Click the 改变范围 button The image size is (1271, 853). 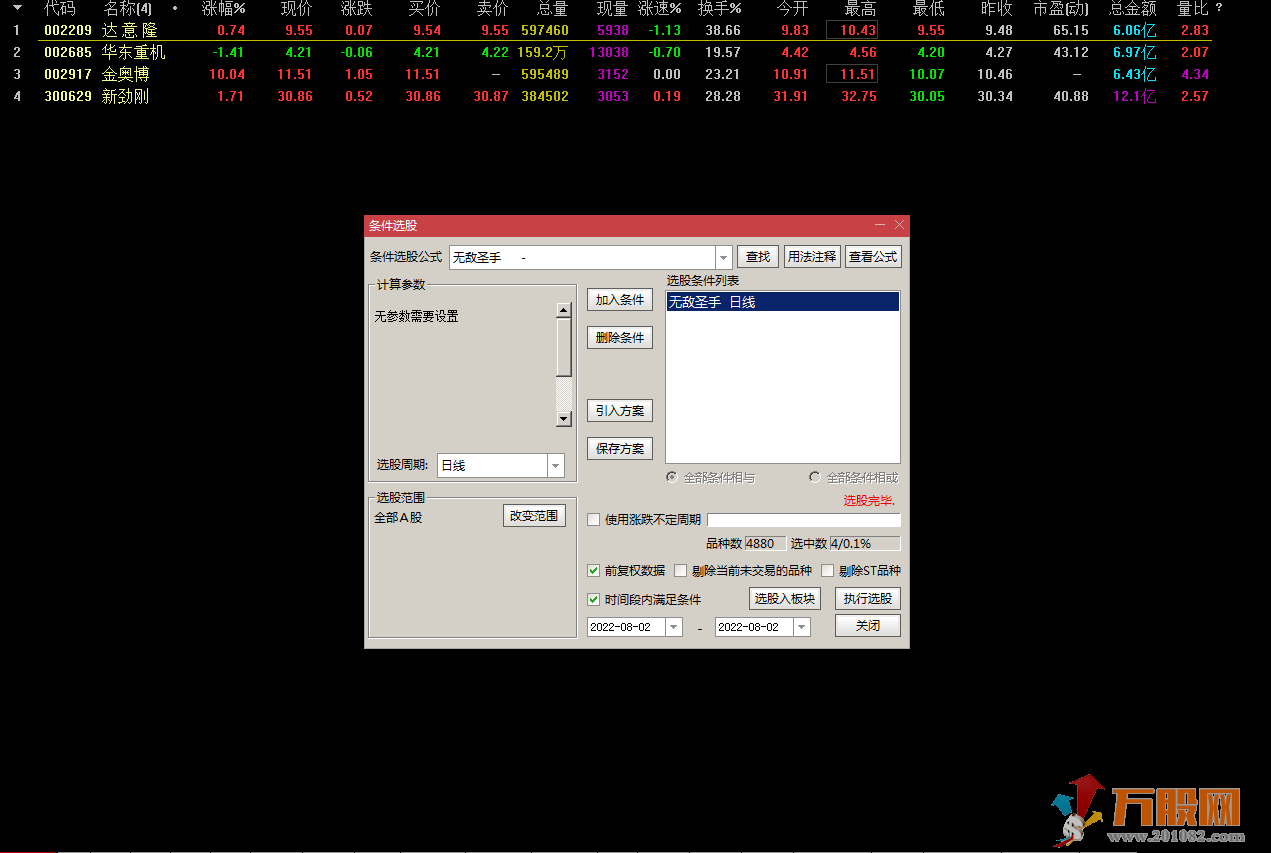click(535, 516)
